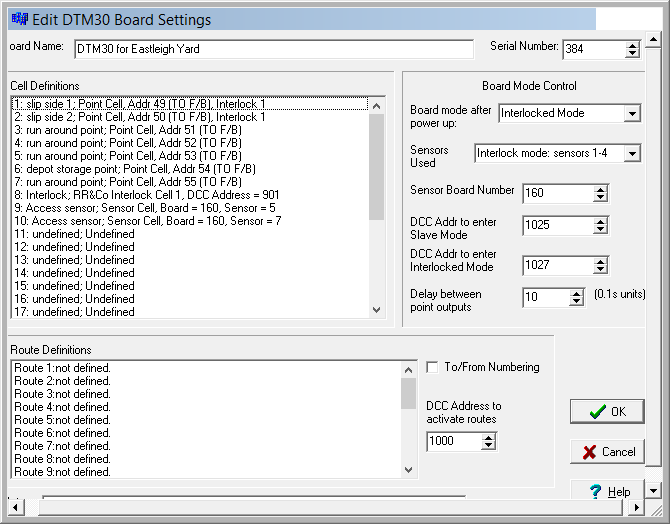Decrease the DCC Addr Interlocked Mode value
Screen dimensions: 670x524
click(x=597, y=270)
